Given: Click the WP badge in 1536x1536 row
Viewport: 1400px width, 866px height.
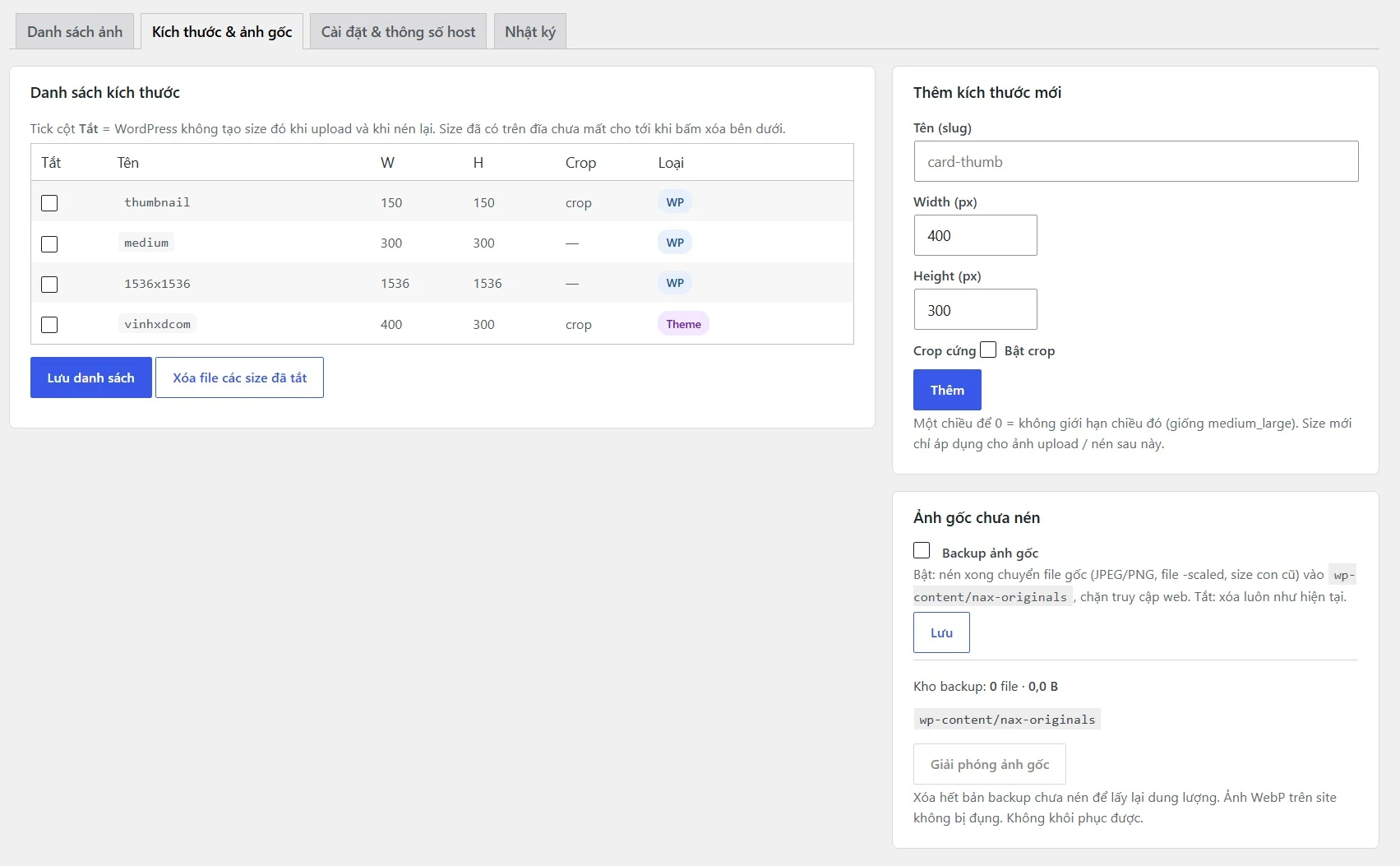Looking at the screenshot, I should click(675, 283).
